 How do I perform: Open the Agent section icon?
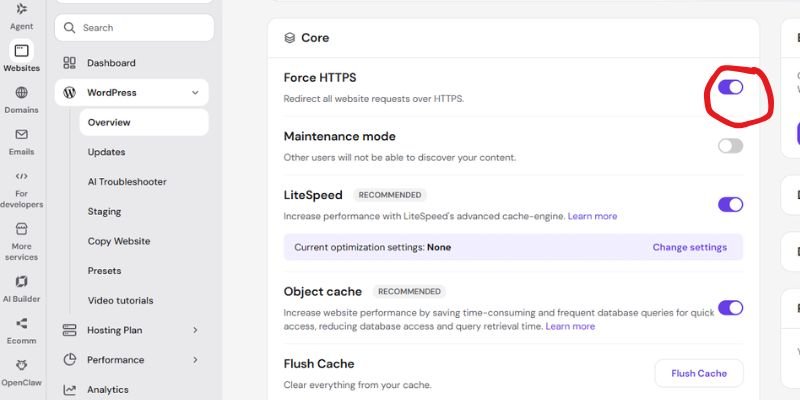[x=21, y=9]
